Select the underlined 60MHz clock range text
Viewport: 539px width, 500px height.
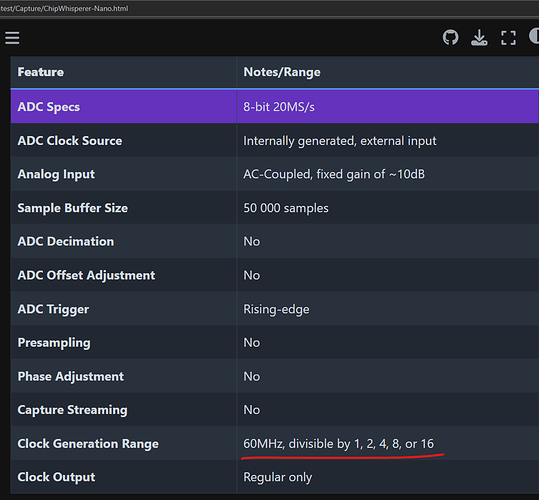pyautogui.click(x=339, y=444)
